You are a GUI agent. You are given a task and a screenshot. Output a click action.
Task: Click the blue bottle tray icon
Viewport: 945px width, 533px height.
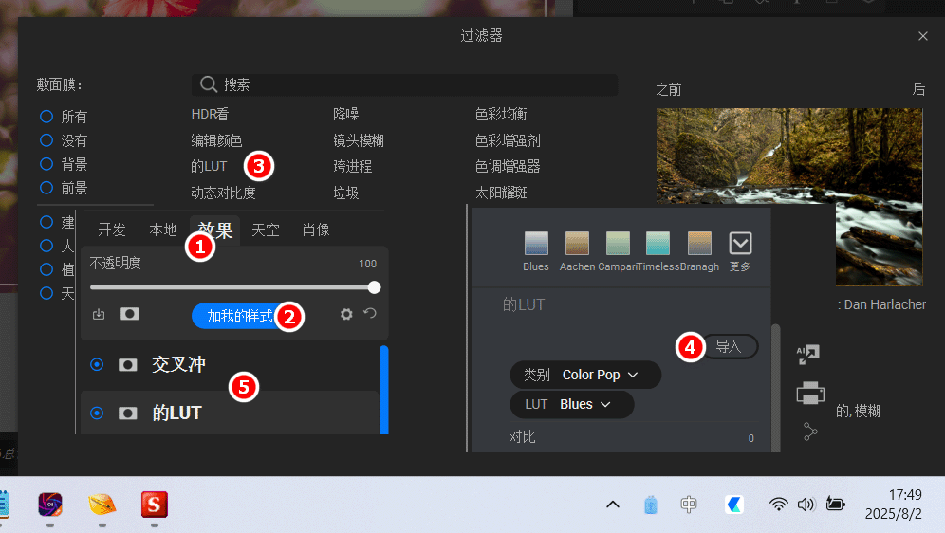tap(650, 504)
